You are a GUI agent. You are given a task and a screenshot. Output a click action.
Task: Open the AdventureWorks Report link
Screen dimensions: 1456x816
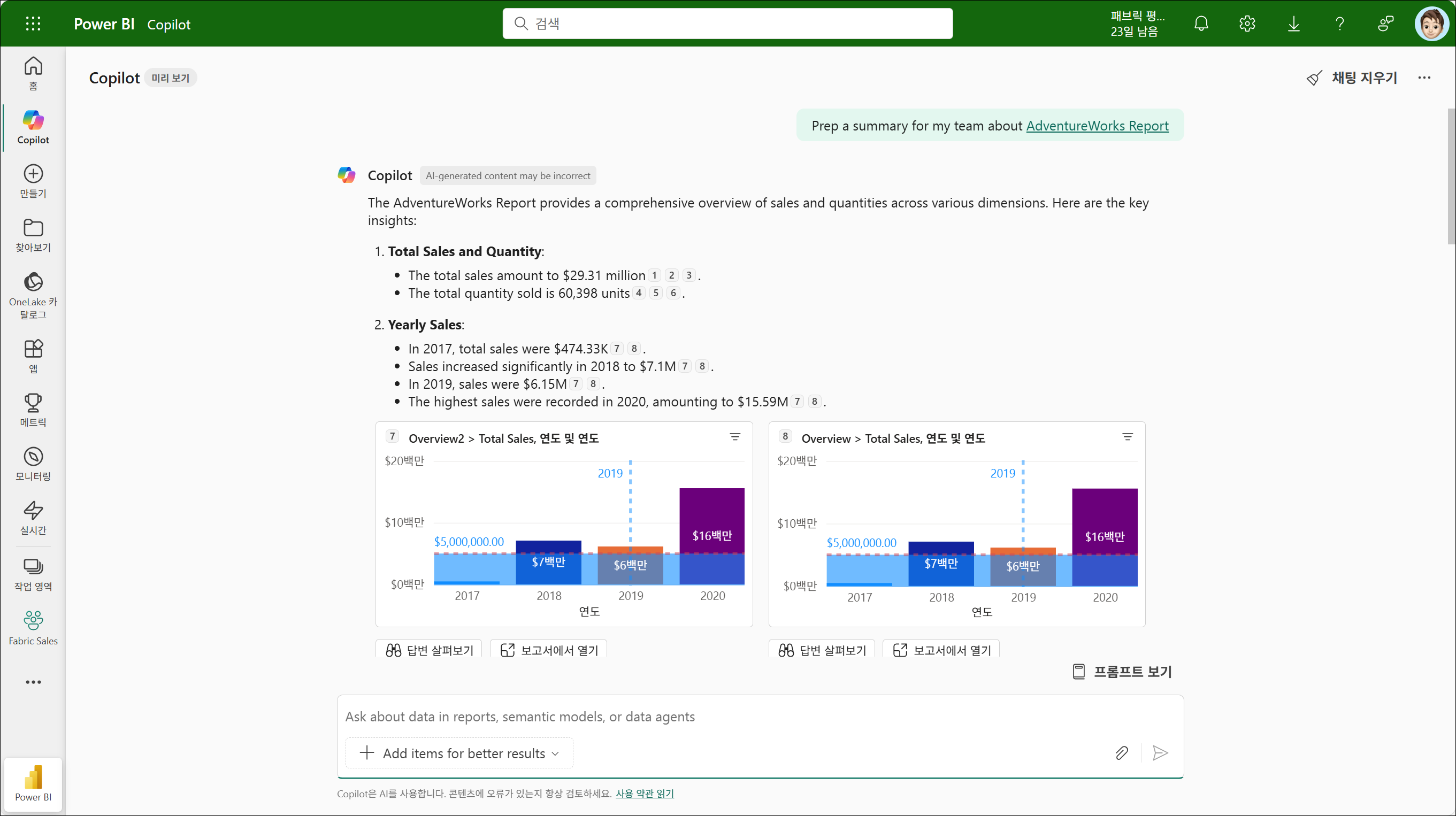point(1097,126)
